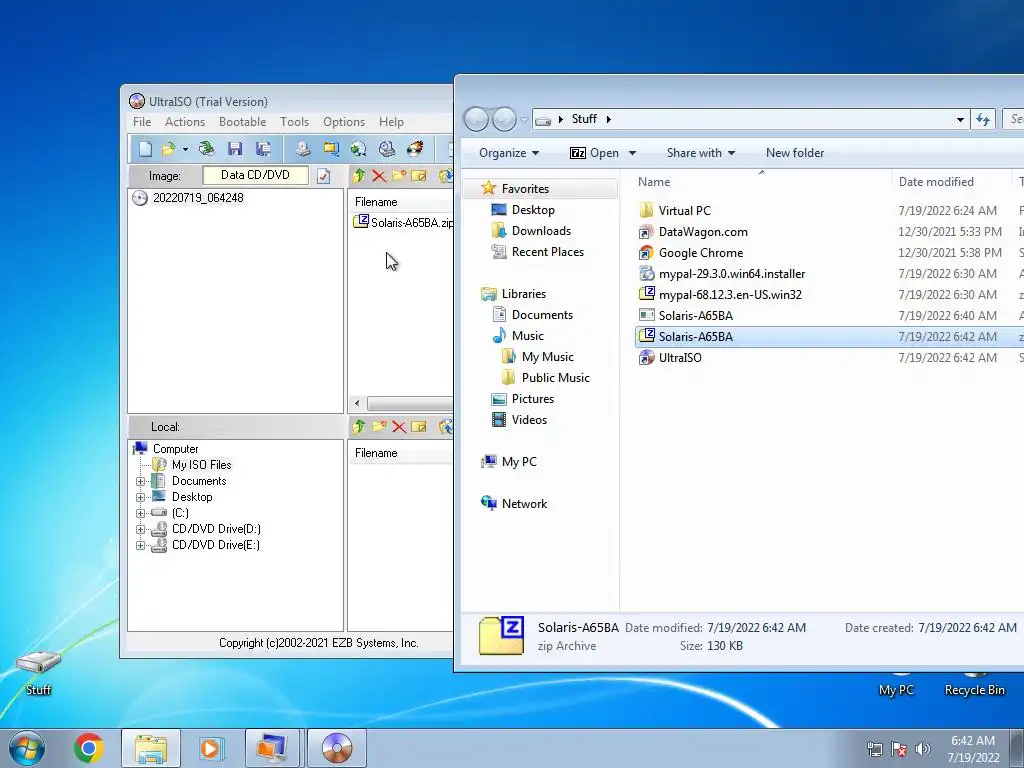This screenshot has height=768, width=1024.
Task: Launch Google Chrome from the taskbar
Action: click(88, 748)
